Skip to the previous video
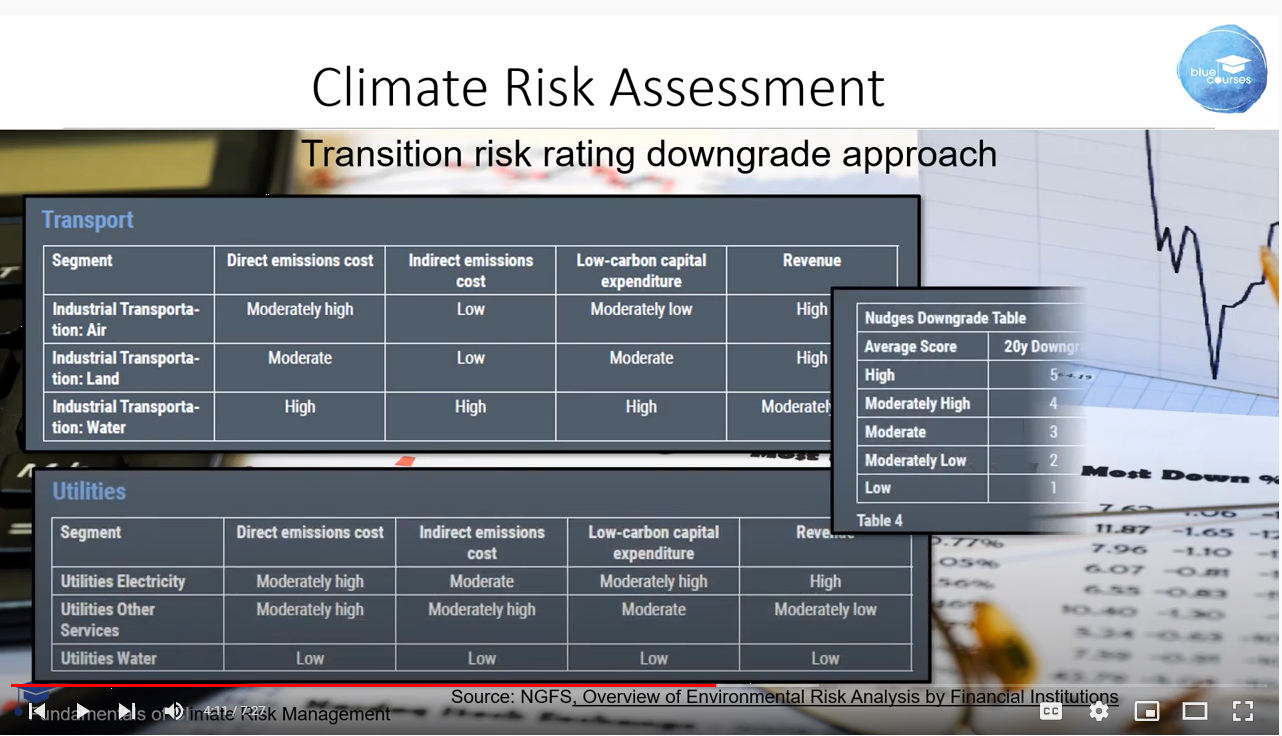Screen dimensions: 1282x736 coord(37,711)
